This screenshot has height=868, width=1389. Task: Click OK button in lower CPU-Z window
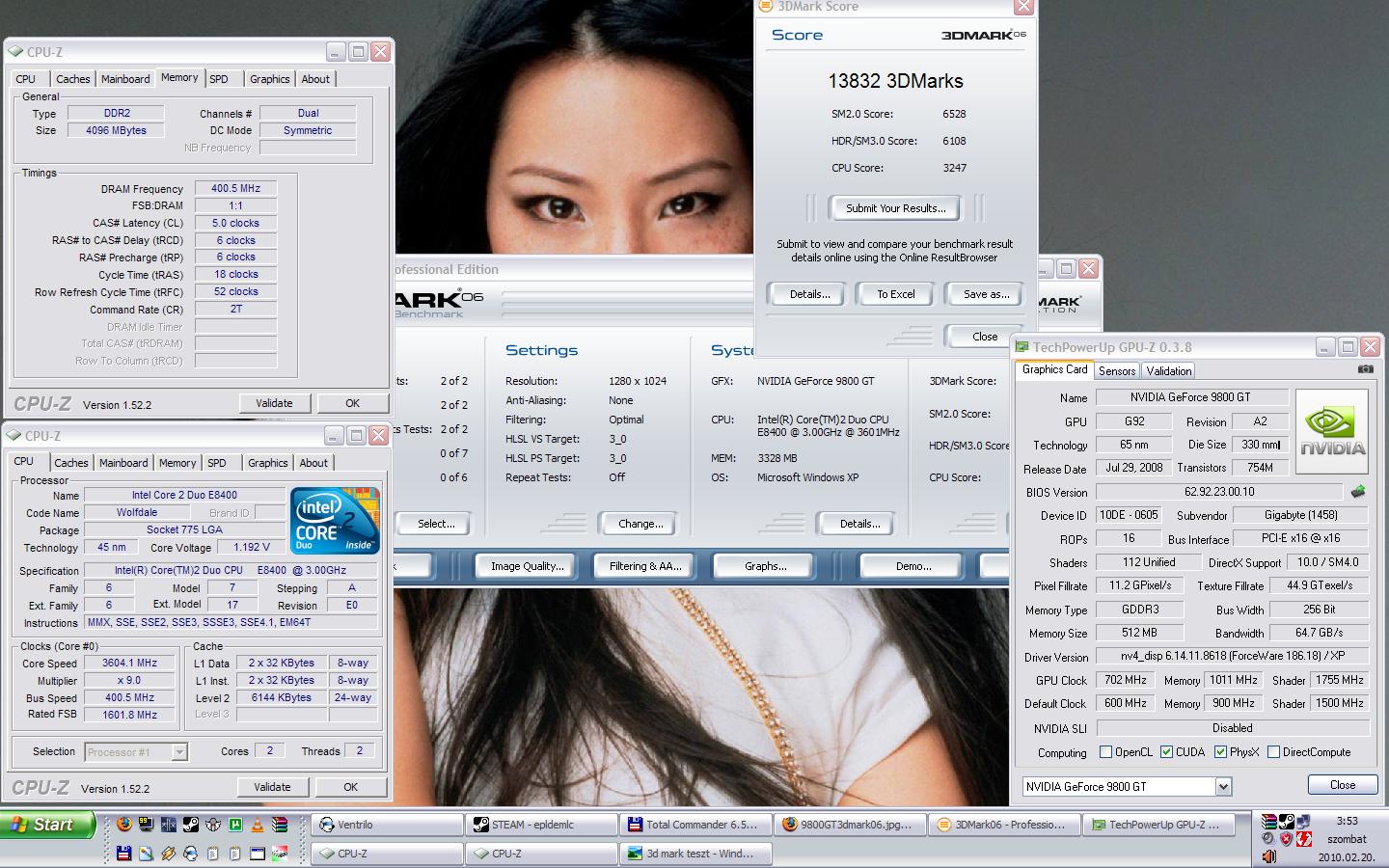[x=350, y=787]
